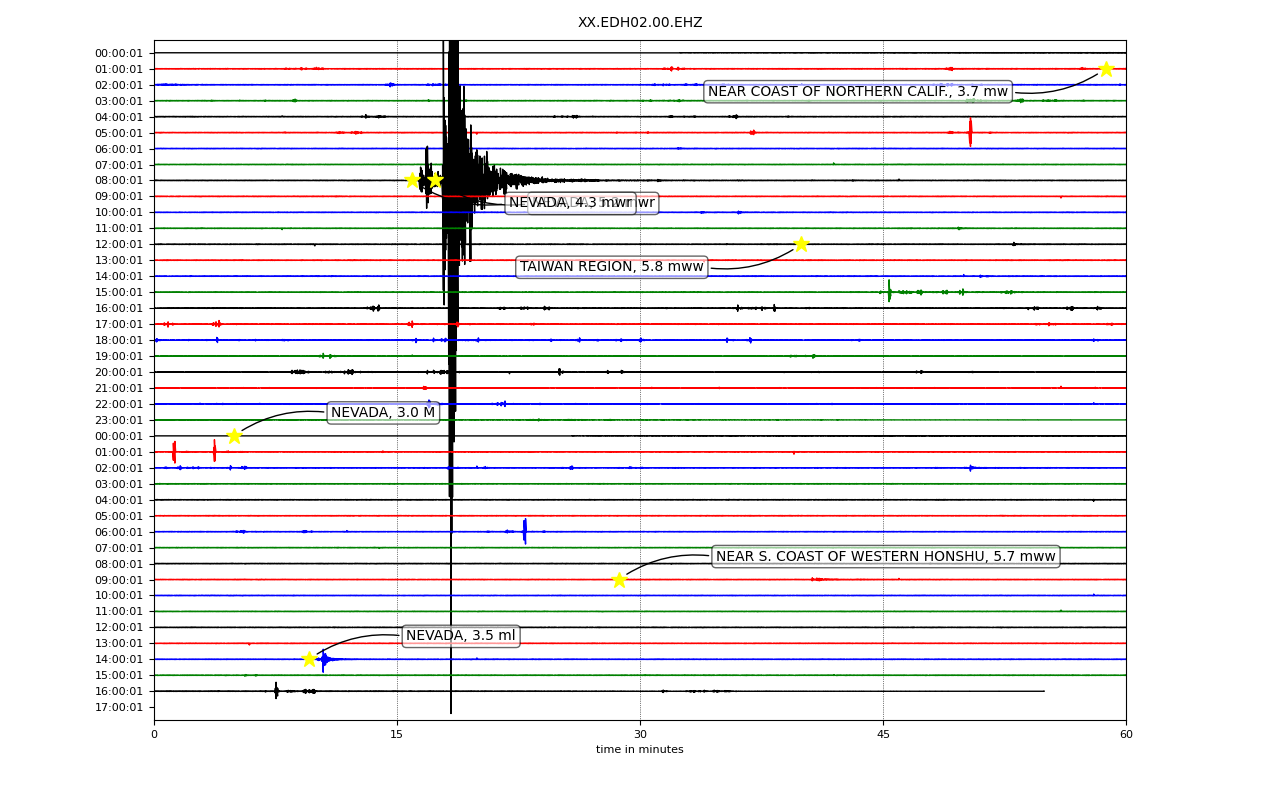
Task: Click the large red spike near 50 minutes
Action: point(970,132)
